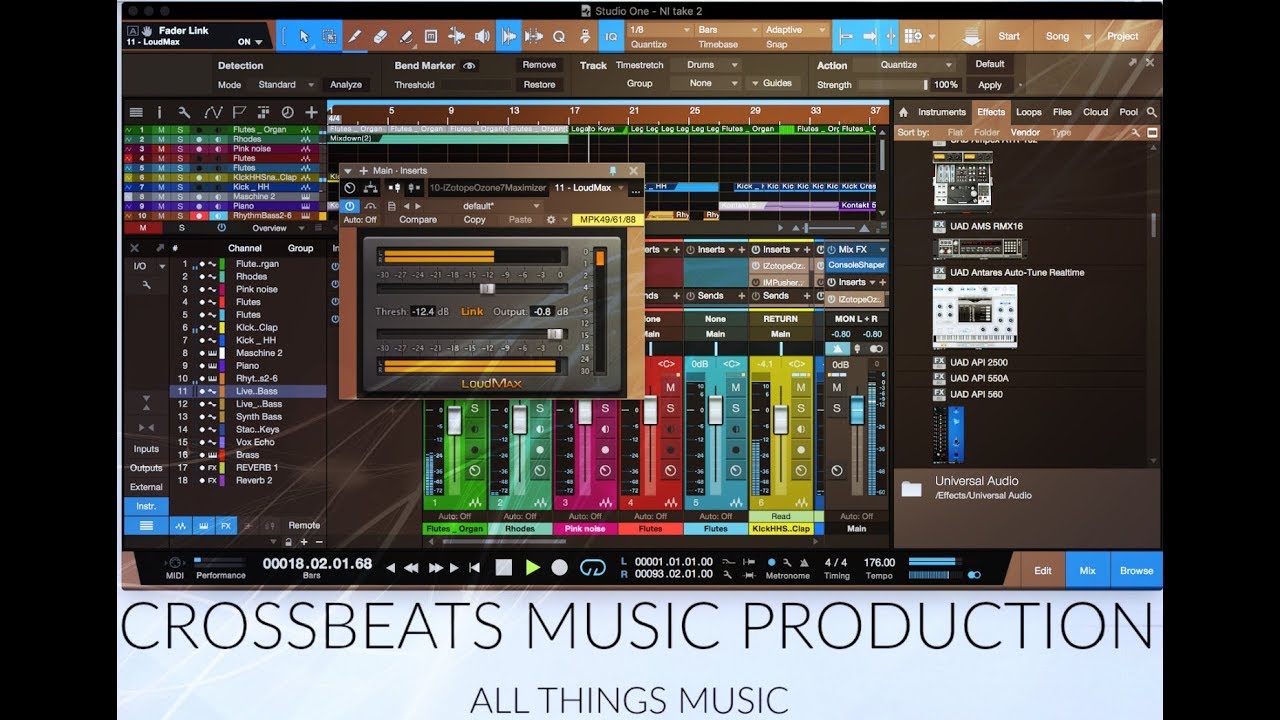Screen dimensions: 1280x720
Task: Click Compare in the LoudMax window
Action: point(418,219)
